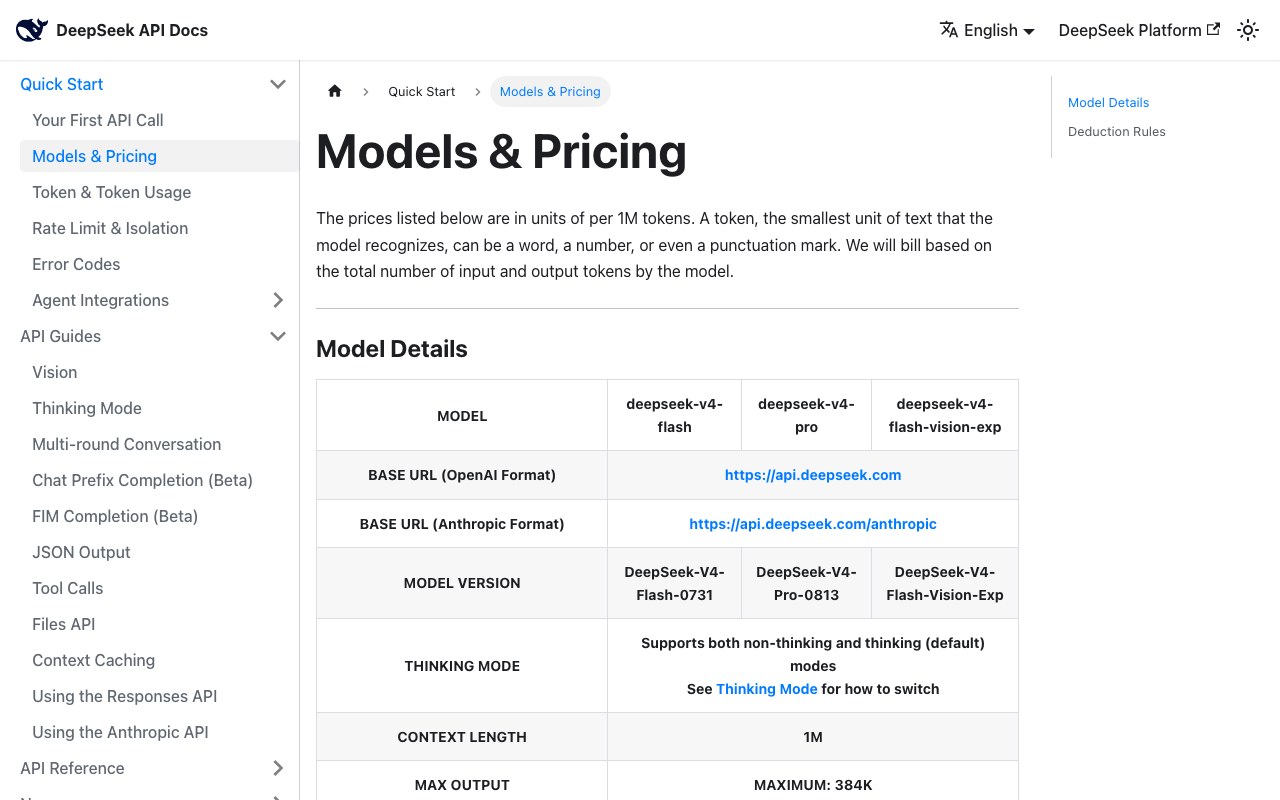The height and width of the screenshot is (800, 1280).
Task: Open the API Guides label
Action: (x=61, y=336)
